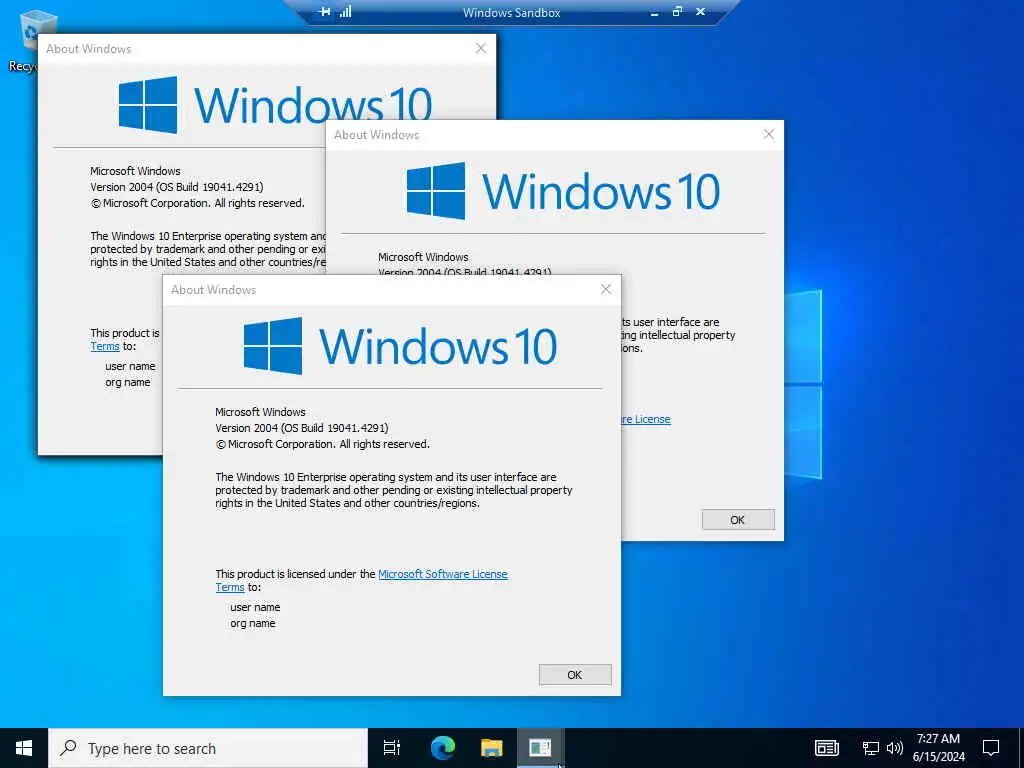Click org name in front dialog
The image size is (1024, 768).
[x=253, y=623]
